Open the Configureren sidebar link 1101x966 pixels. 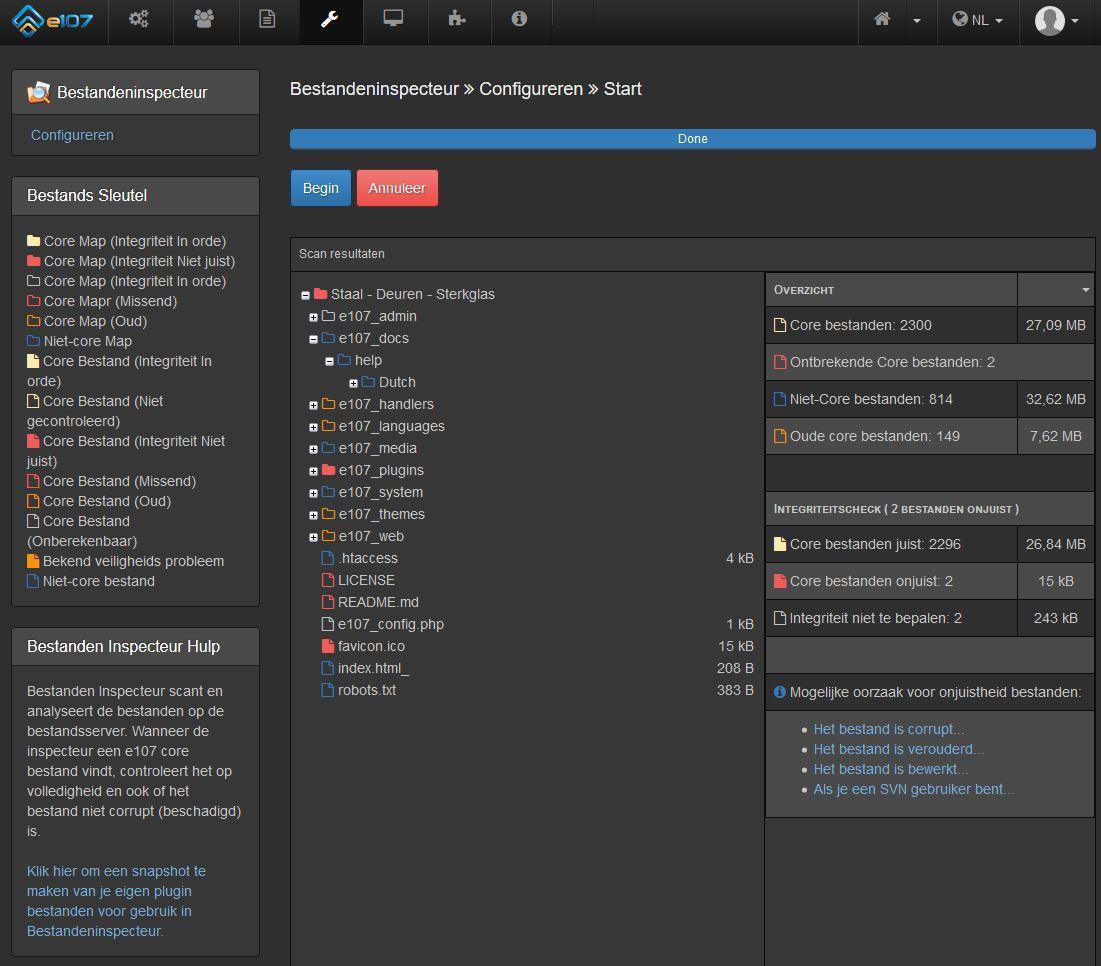coord(72,135)
